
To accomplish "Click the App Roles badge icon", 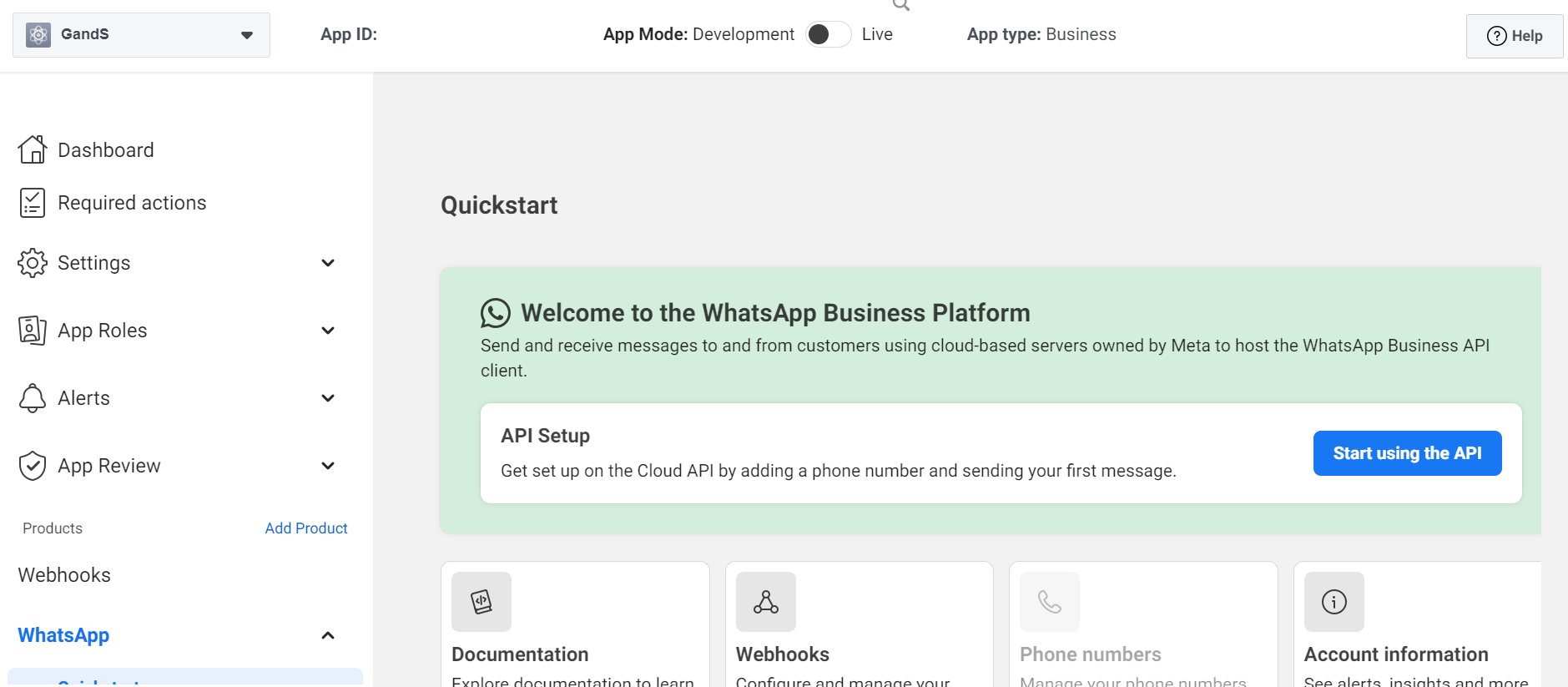I will tap(33, 331).
